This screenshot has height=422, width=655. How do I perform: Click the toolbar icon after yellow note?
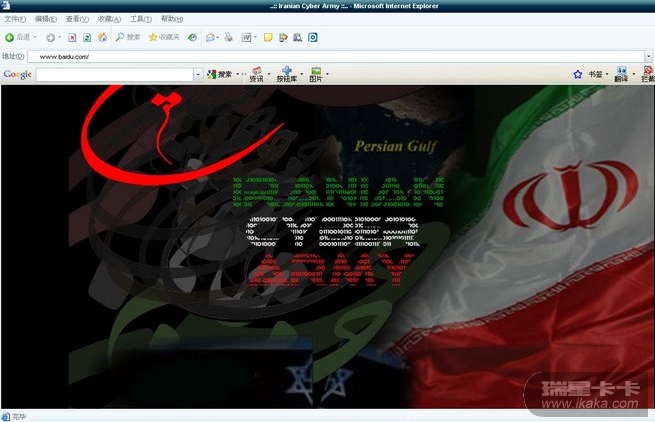click(283, 38)
